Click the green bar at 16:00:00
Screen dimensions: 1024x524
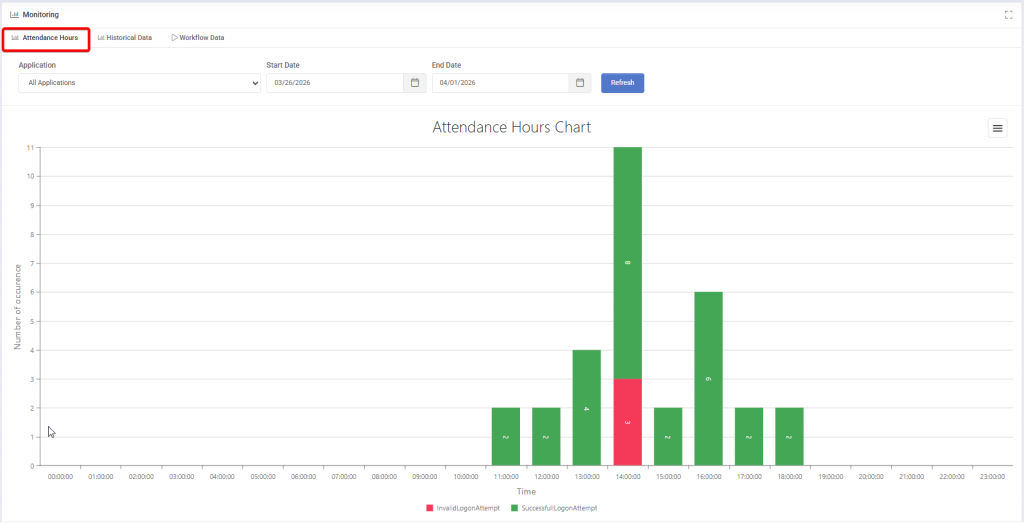coord(708,378)
